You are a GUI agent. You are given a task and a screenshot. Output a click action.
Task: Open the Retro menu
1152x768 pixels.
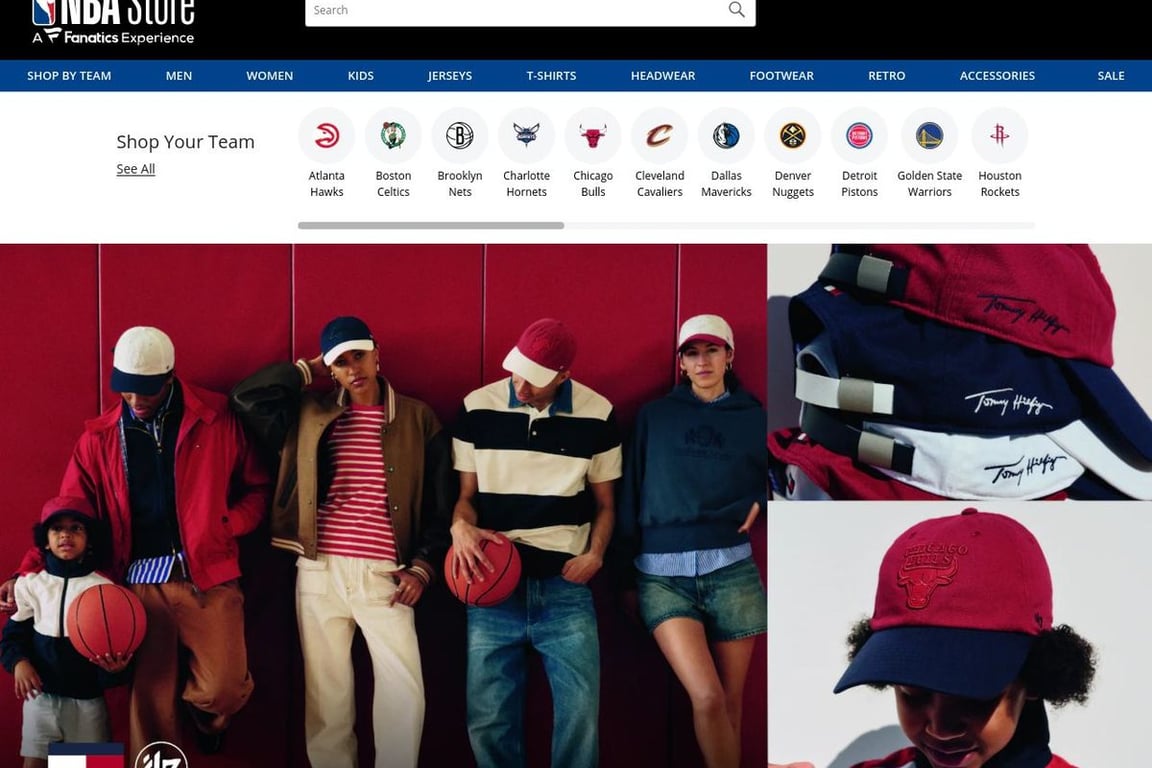click(x=887, y=76)
